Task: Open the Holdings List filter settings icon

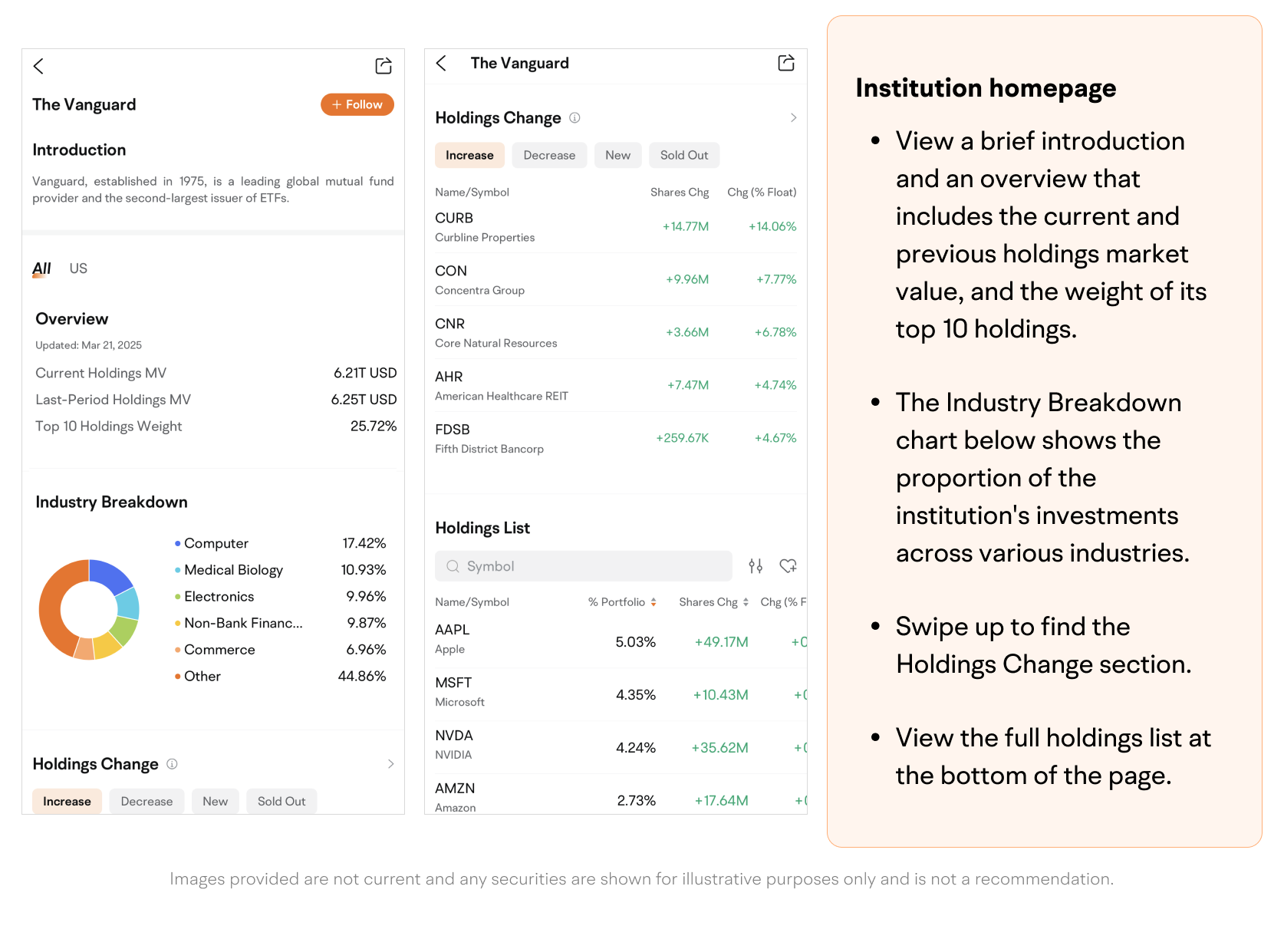Action: point(756,566)
